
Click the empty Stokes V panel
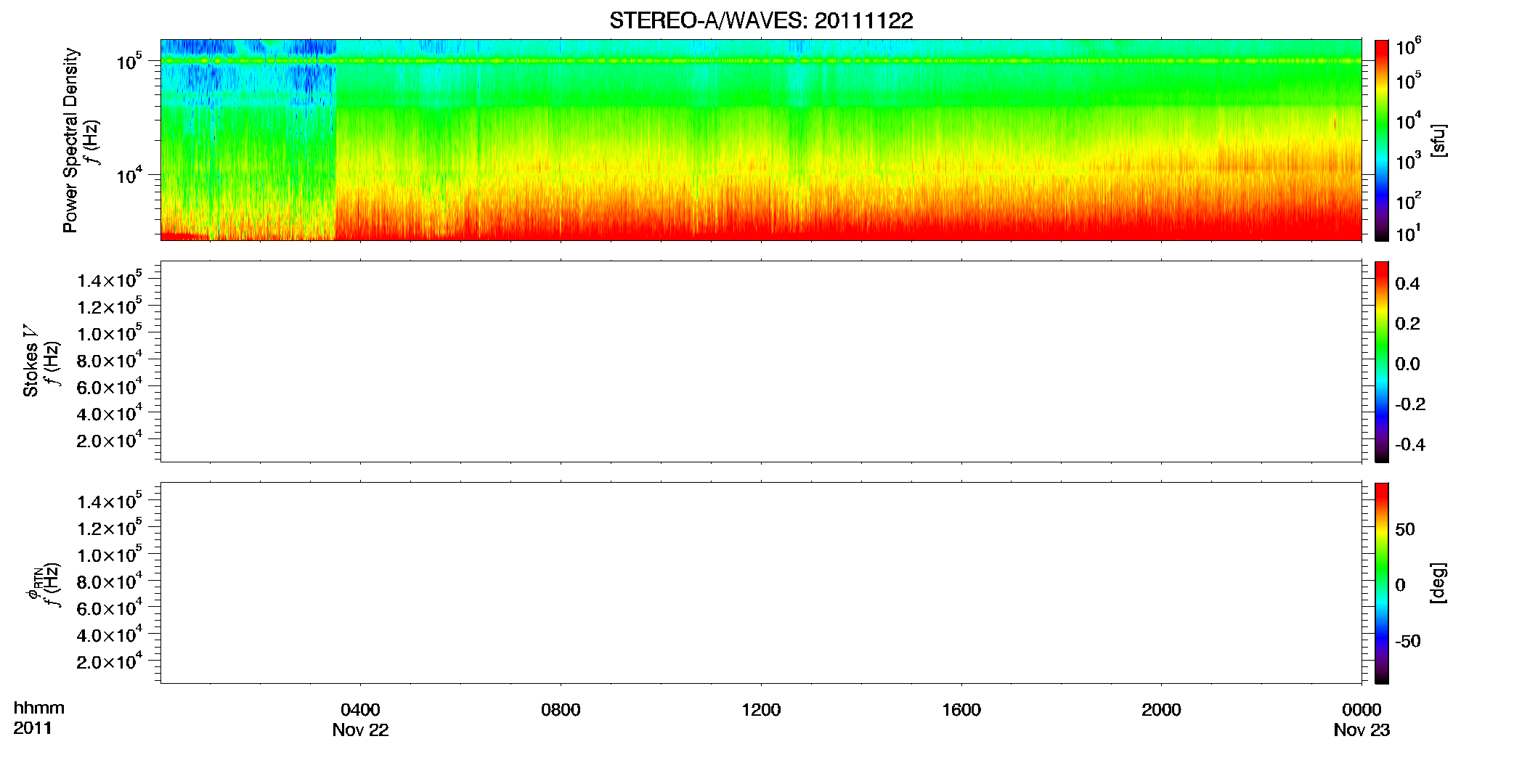click(761, 362)
